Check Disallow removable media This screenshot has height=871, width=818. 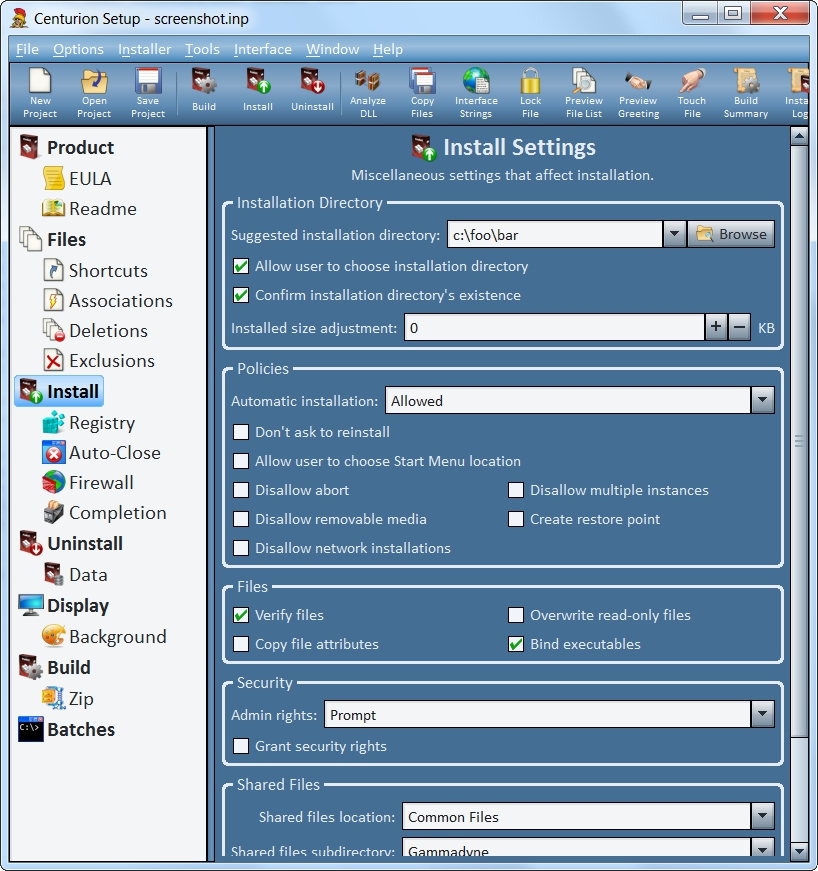(241, 519)
